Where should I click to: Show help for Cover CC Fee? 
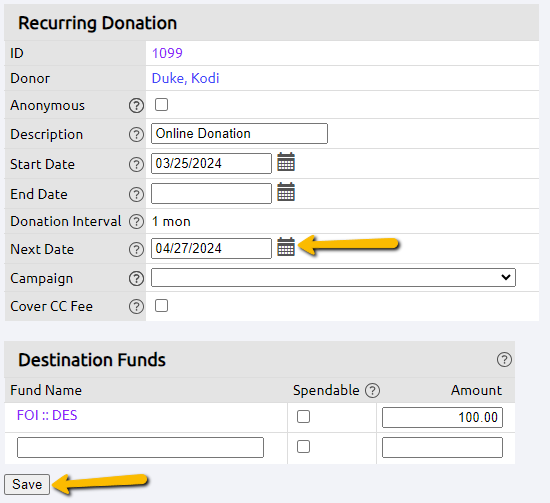click(x=136, y=307)
